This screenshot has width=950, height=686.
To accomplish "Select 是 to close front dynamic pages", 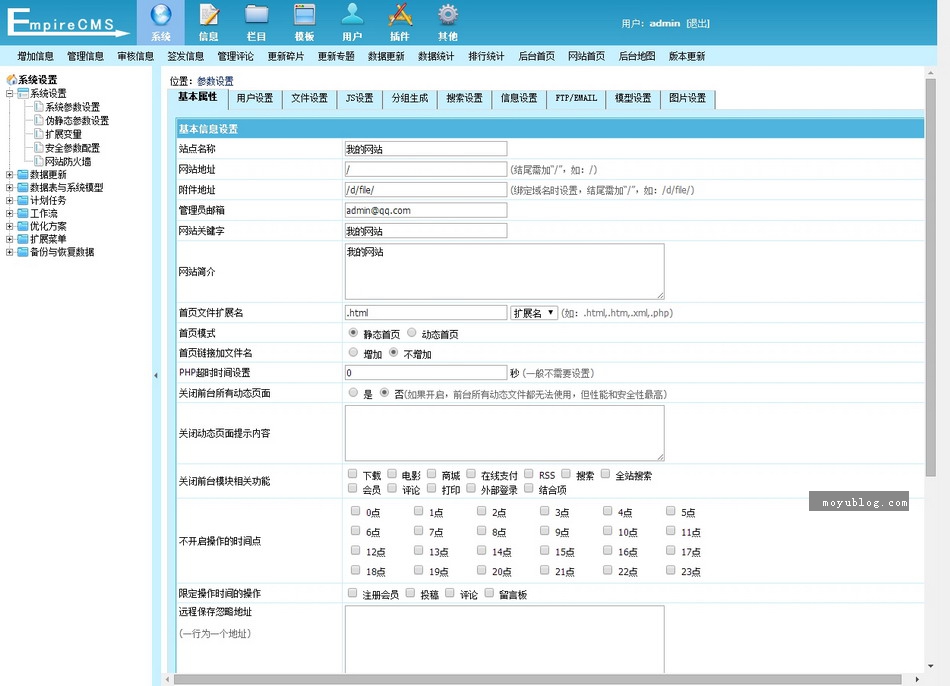I will click(x=353, y=393).
